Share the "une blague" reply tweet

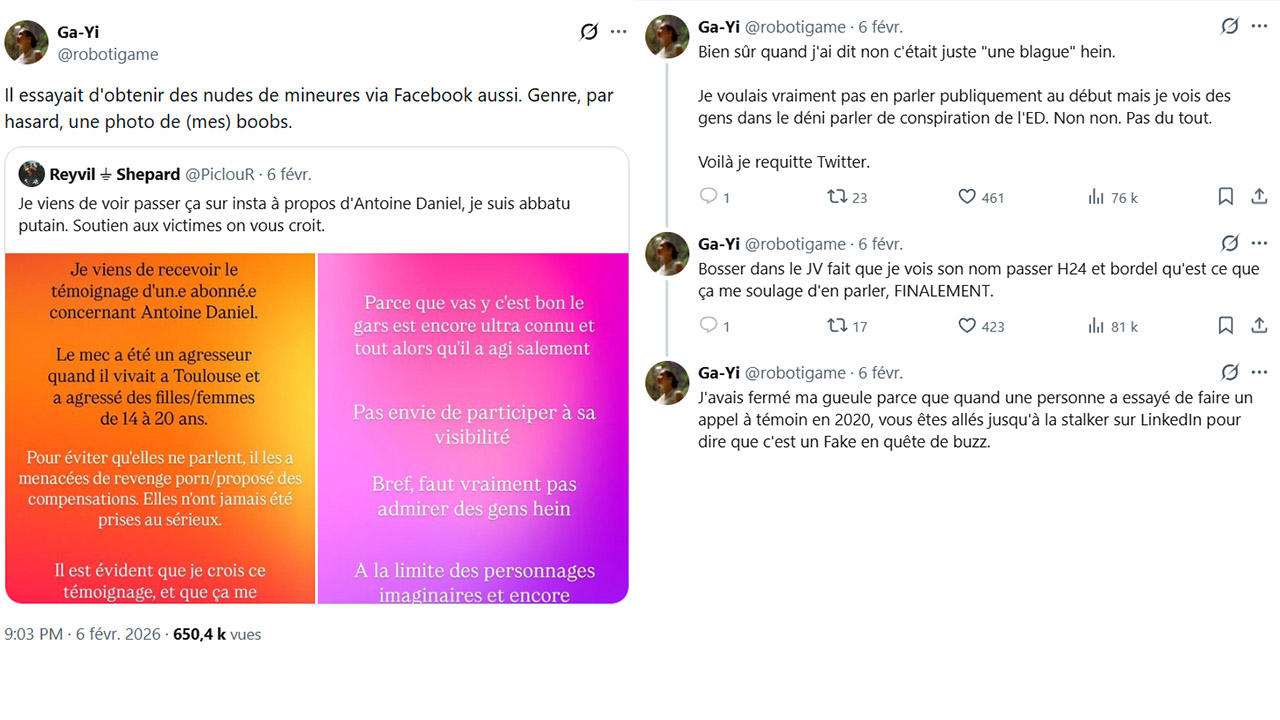pyautogui.click(x=1259, y=197)
